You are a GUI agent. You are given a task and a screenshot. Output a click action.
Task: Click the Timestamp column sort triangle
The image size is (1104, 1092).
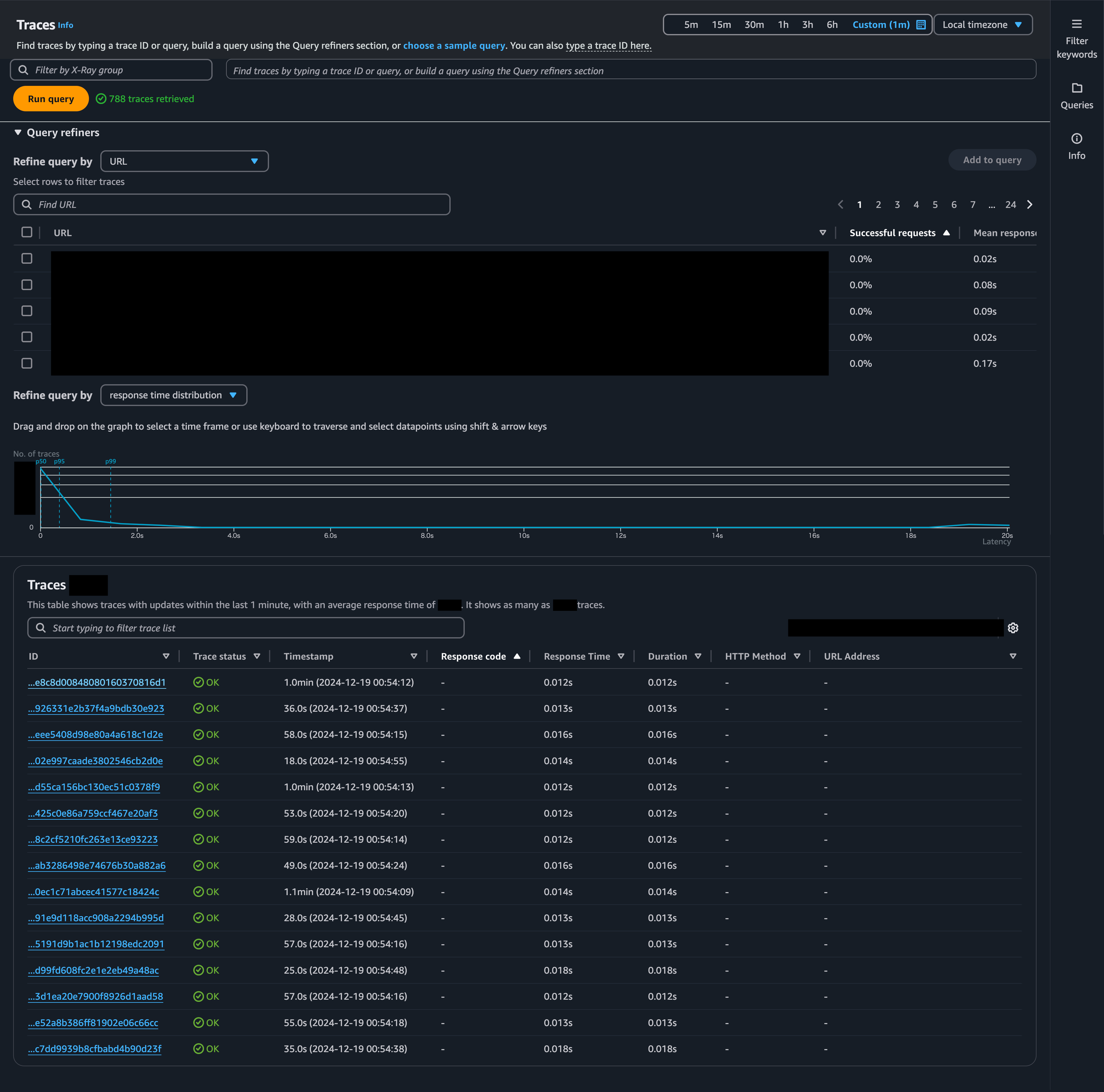414,656
